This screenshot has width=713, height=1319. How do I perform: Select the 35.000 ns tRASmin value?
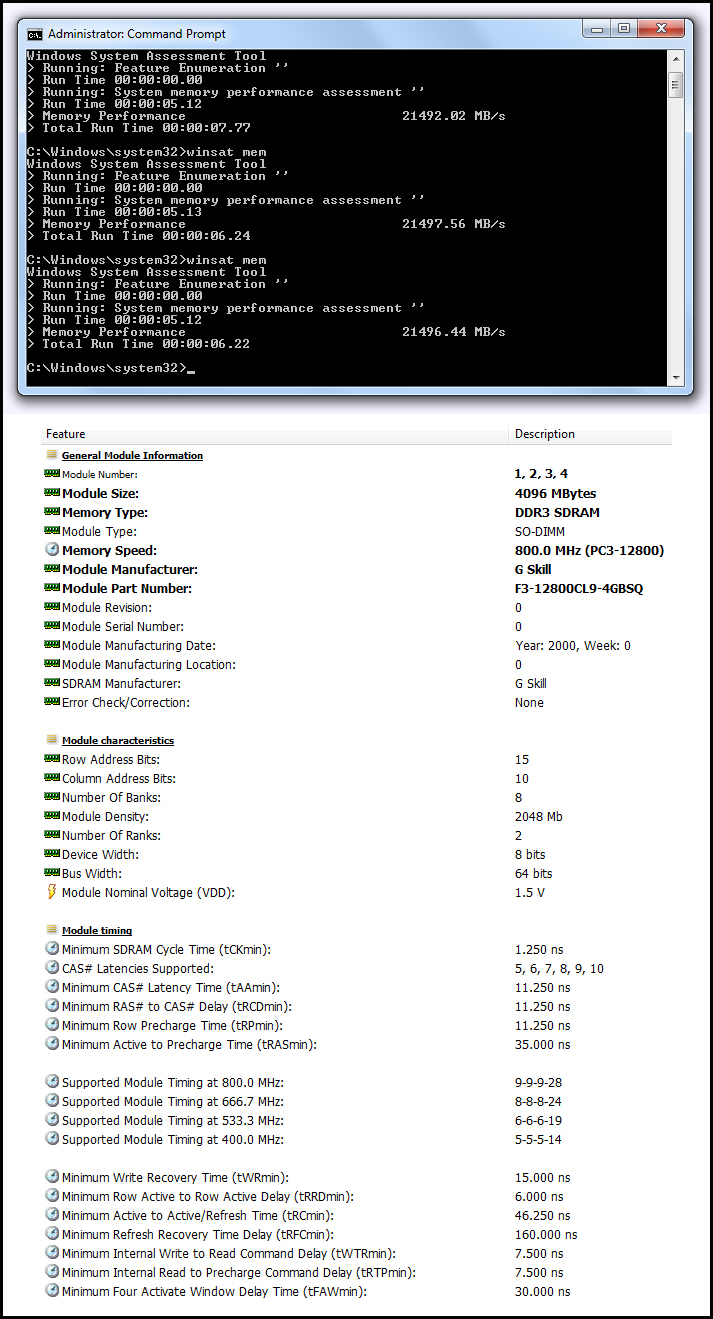pyautogui.click(x=543, y=1044)
